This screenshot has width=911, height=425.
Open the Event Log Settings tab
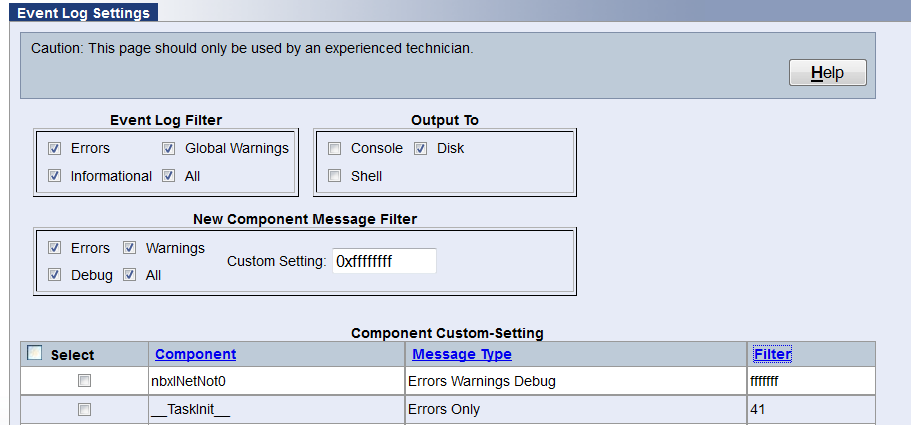click(x=83, y=13)
